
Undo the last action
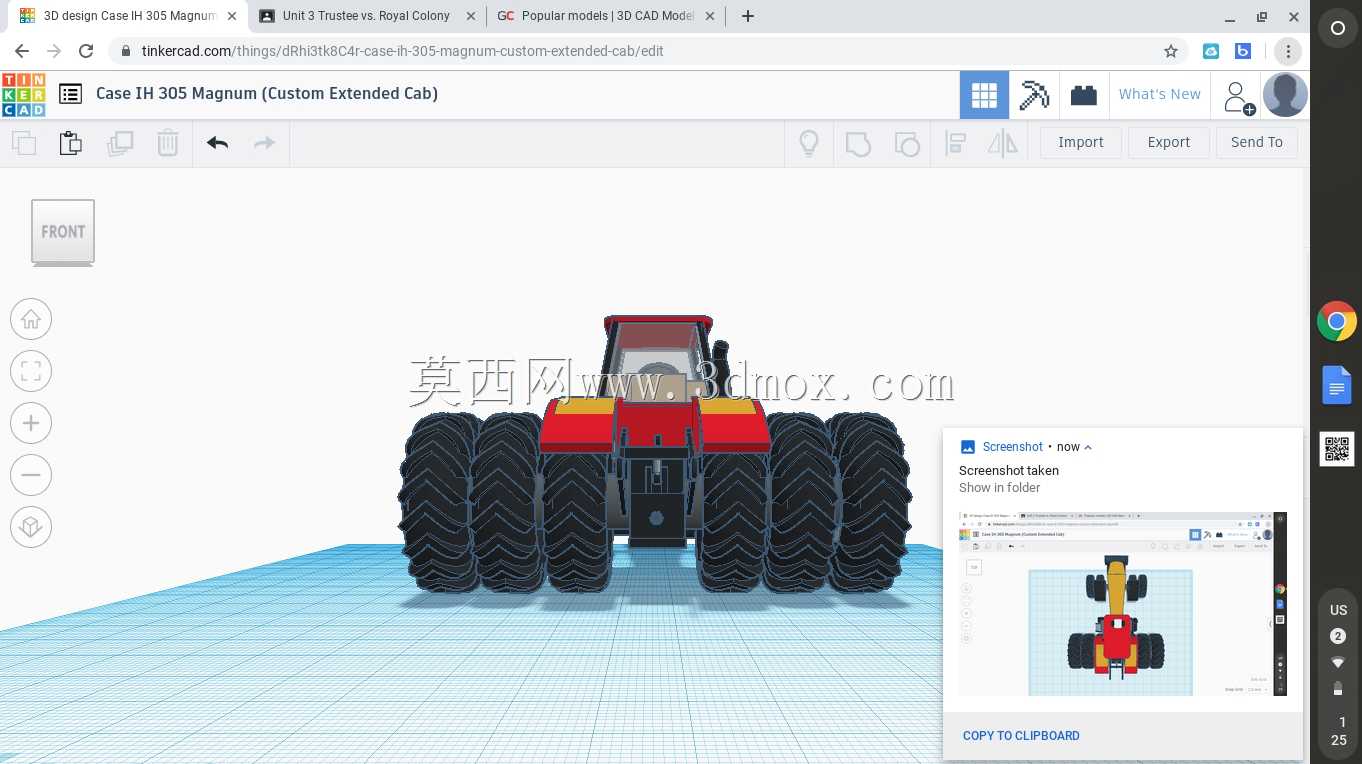point(217,143)
